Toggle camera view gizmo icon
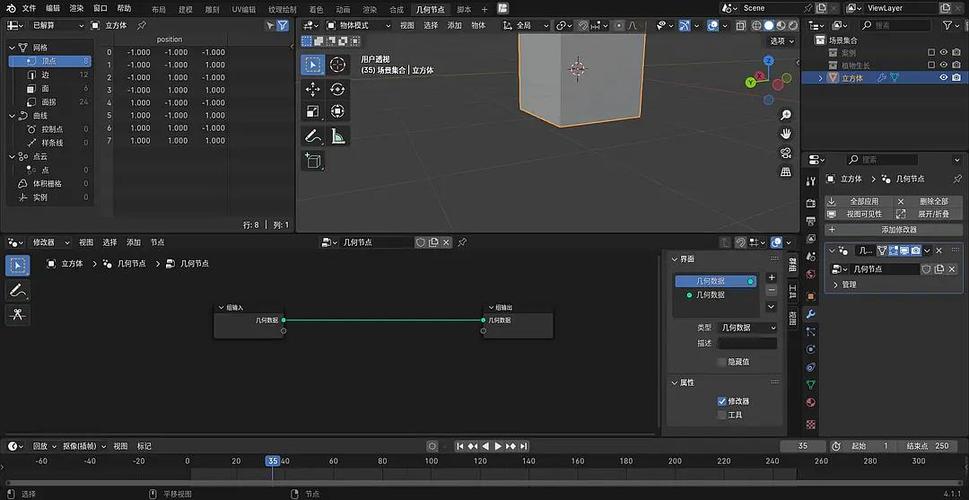This screenshot has width=969, height=500. 786,153
